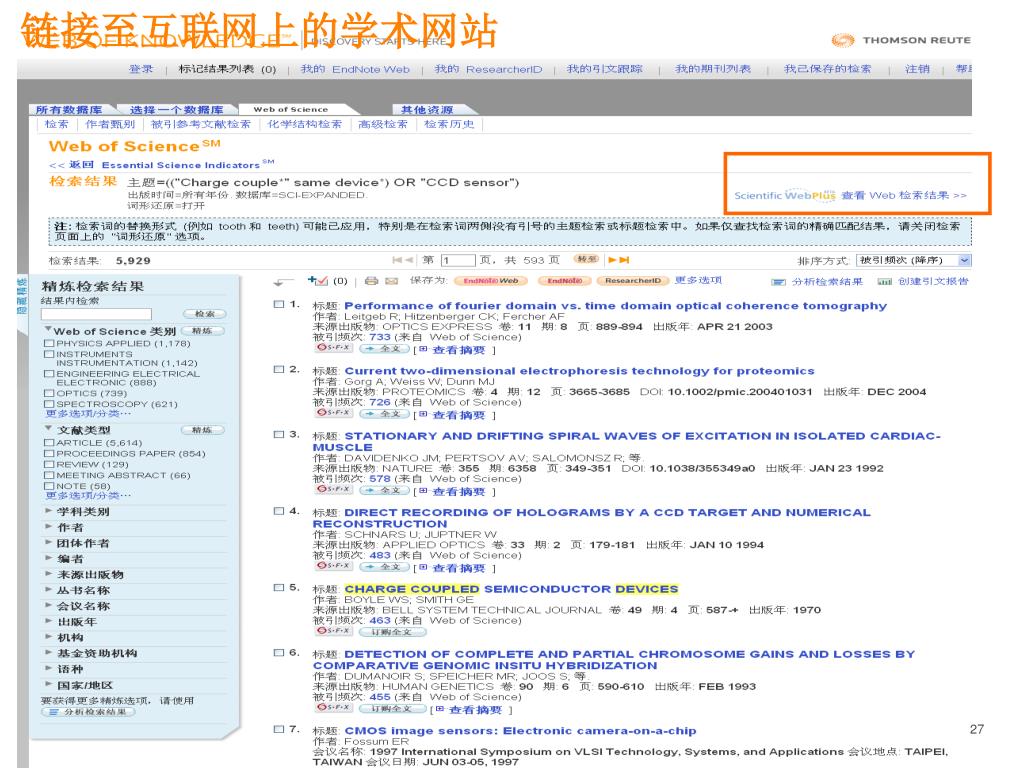Open CMOS image sensors result title
Image resolution: width=1024 pixels, height=768 pixels.
coord(520,731)
